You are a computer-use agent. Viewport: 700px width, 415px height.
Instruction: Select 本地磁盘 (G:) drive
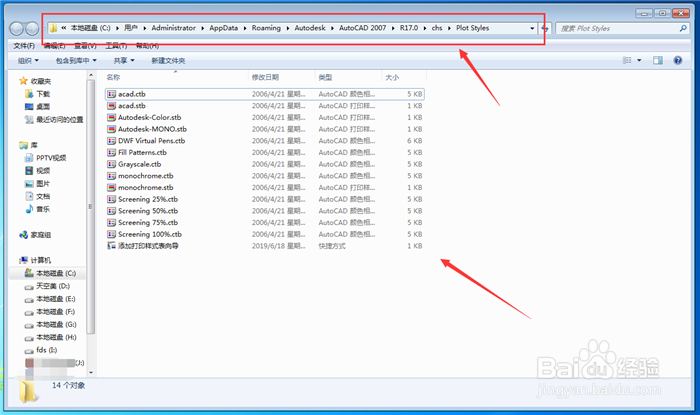56,324
